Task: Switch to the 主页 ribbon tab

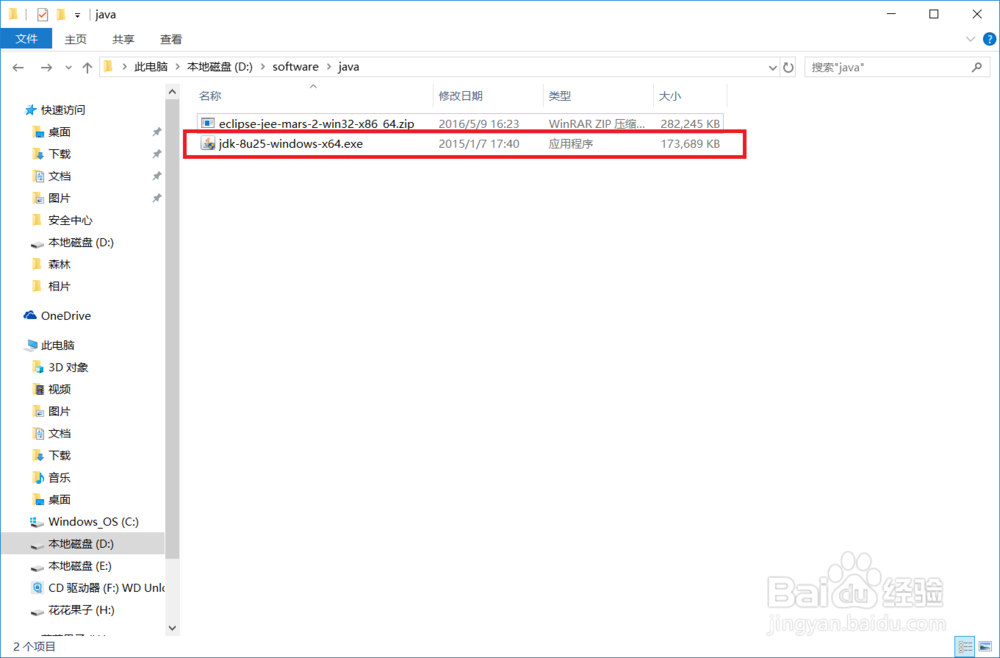Action: pos(75,40)
